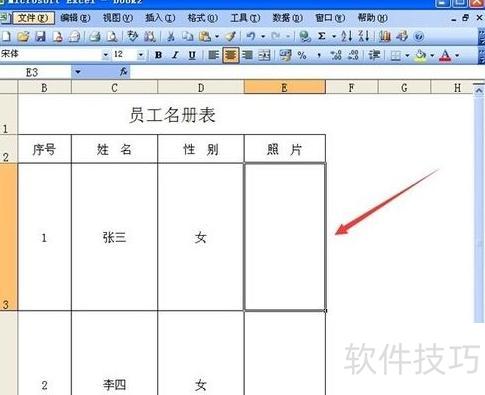Sort ascending A to Z
485x395 pixels.
point(346,36)
